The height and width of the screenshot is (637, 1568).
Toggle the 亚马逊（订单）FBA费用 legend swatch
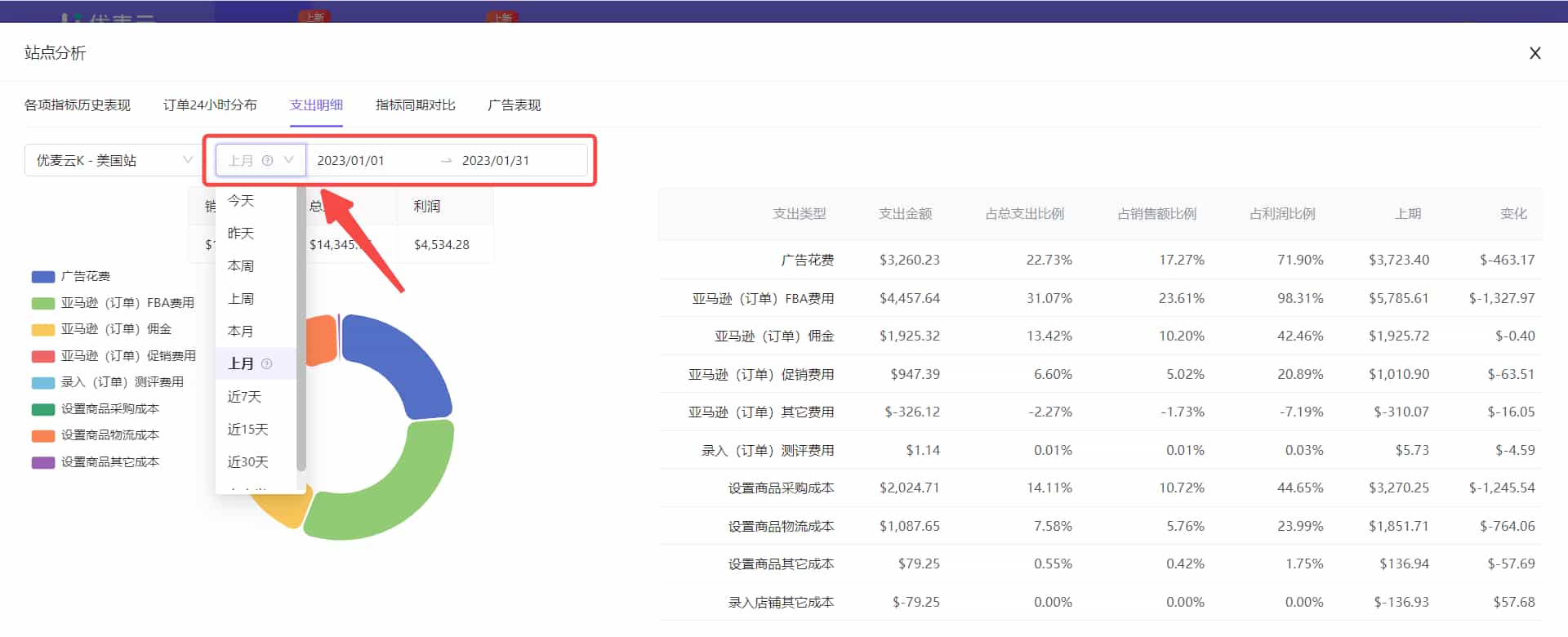[43, 304]
